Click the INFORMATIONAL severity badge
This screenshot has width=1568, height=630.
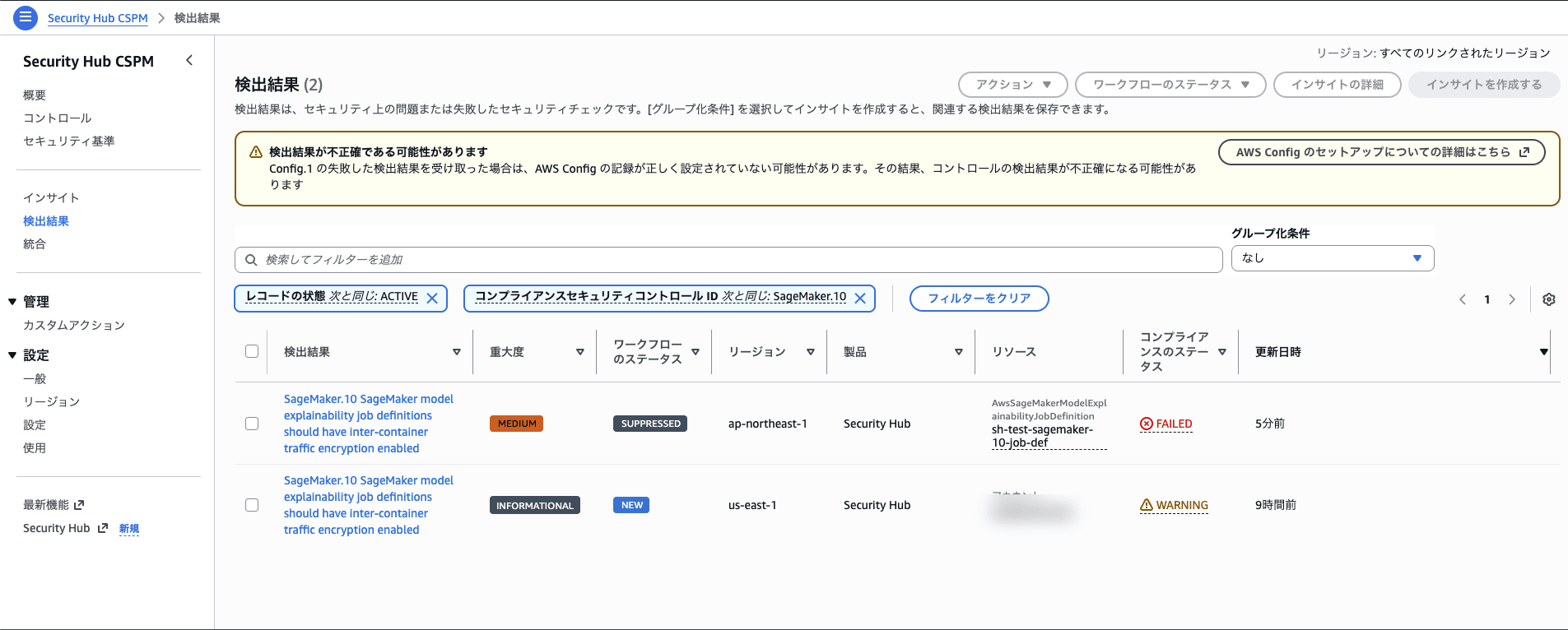tap(535, 505)
